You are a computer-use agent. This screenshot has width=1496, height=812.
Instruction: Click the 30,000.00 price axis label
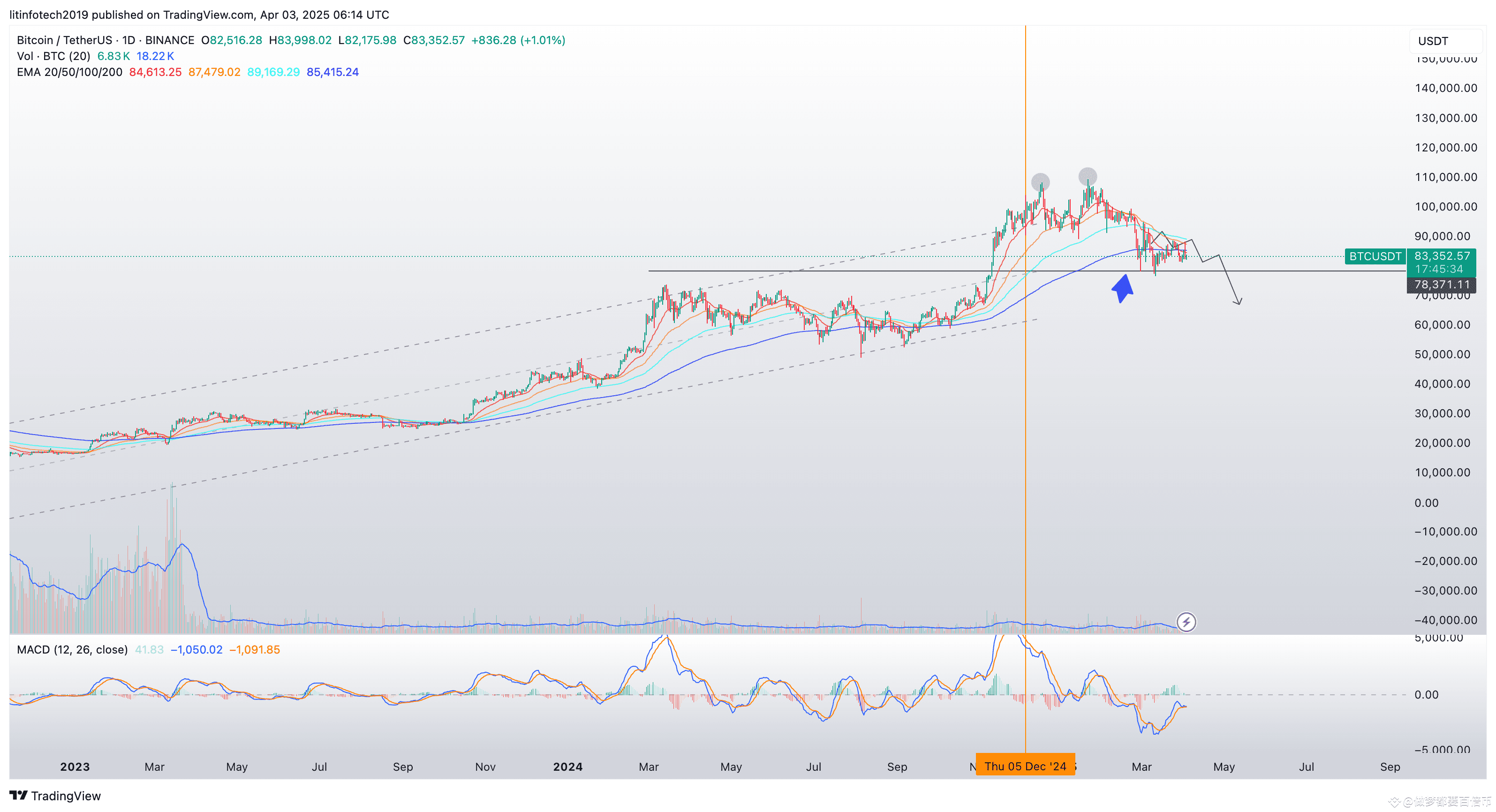pyautogui.click(x=1442, y=413)
